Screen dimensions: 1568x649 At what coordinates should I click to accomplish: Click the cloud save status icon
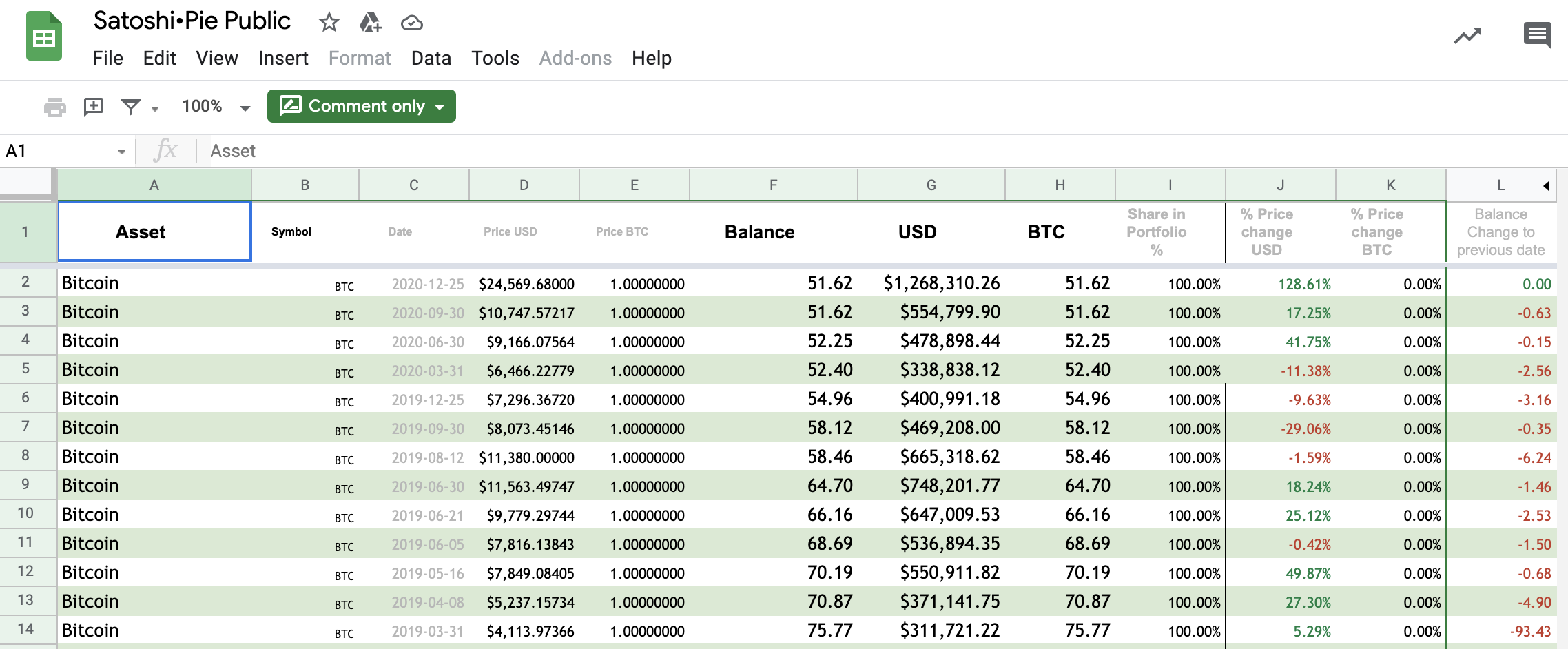pyautogui.click(x=411, y=23)
